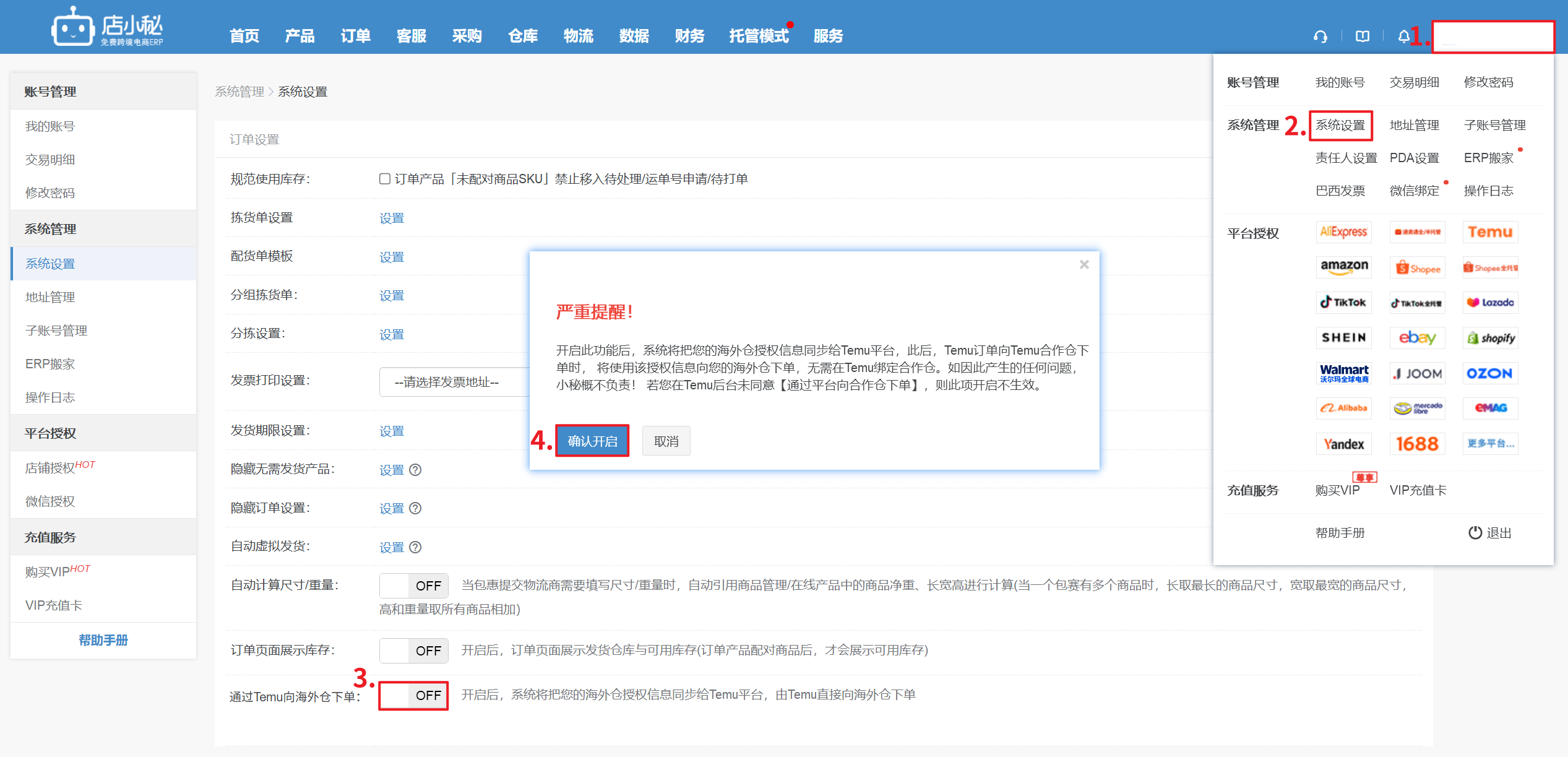1568x757 pixels.
Task: Open the 订单 top menu
Action: point(355,36)
